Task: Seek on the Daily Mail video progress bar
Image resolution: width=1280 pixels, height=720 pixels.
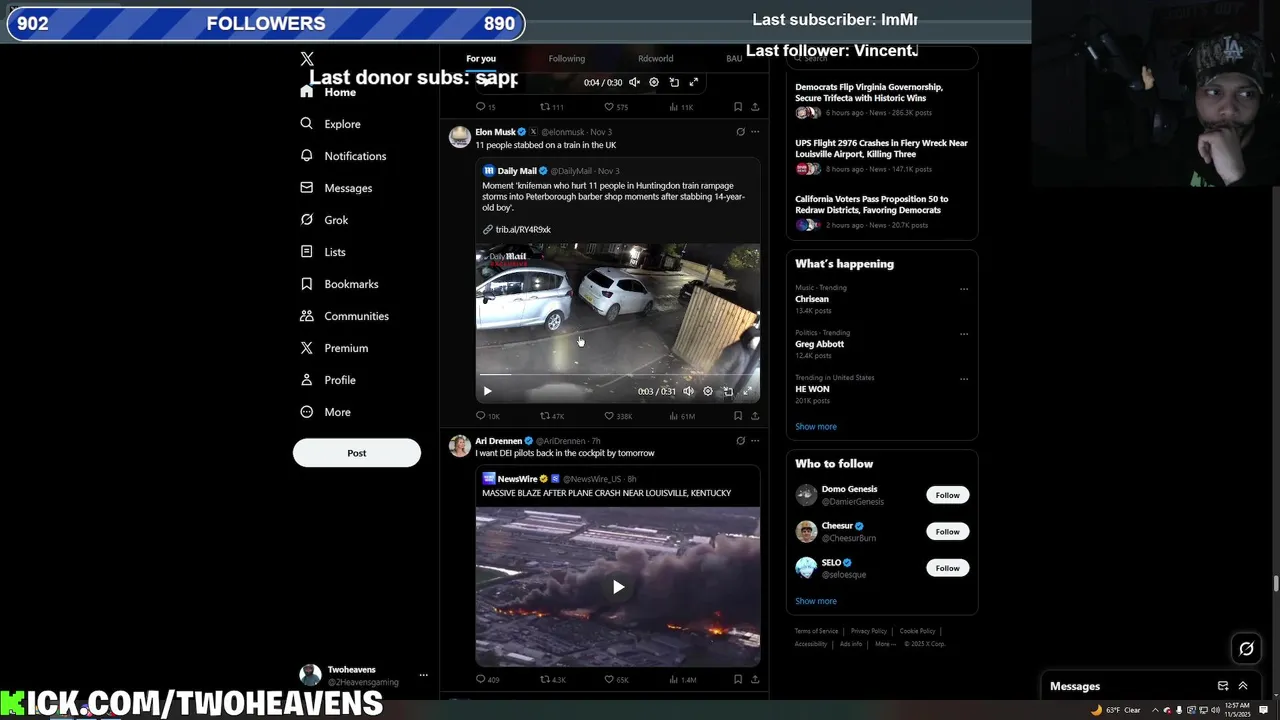Action: click(618, 376)
